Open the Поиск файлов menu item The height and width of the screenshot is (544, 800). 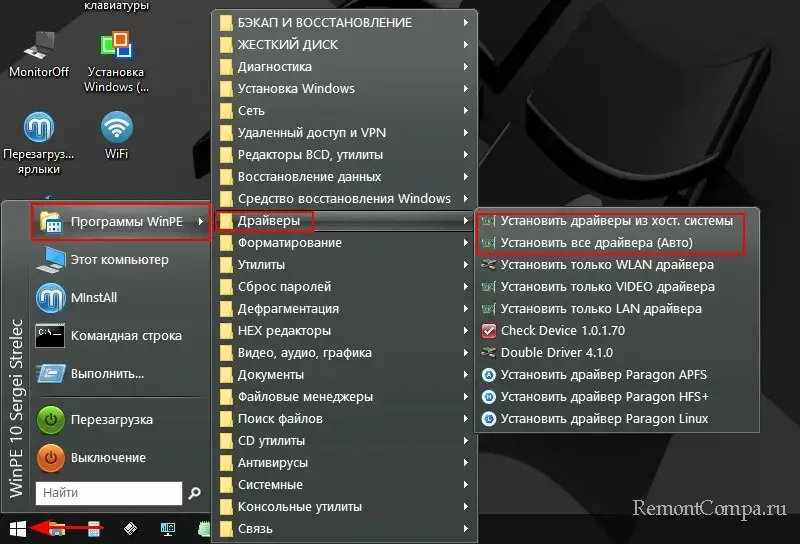pos(345,418)
